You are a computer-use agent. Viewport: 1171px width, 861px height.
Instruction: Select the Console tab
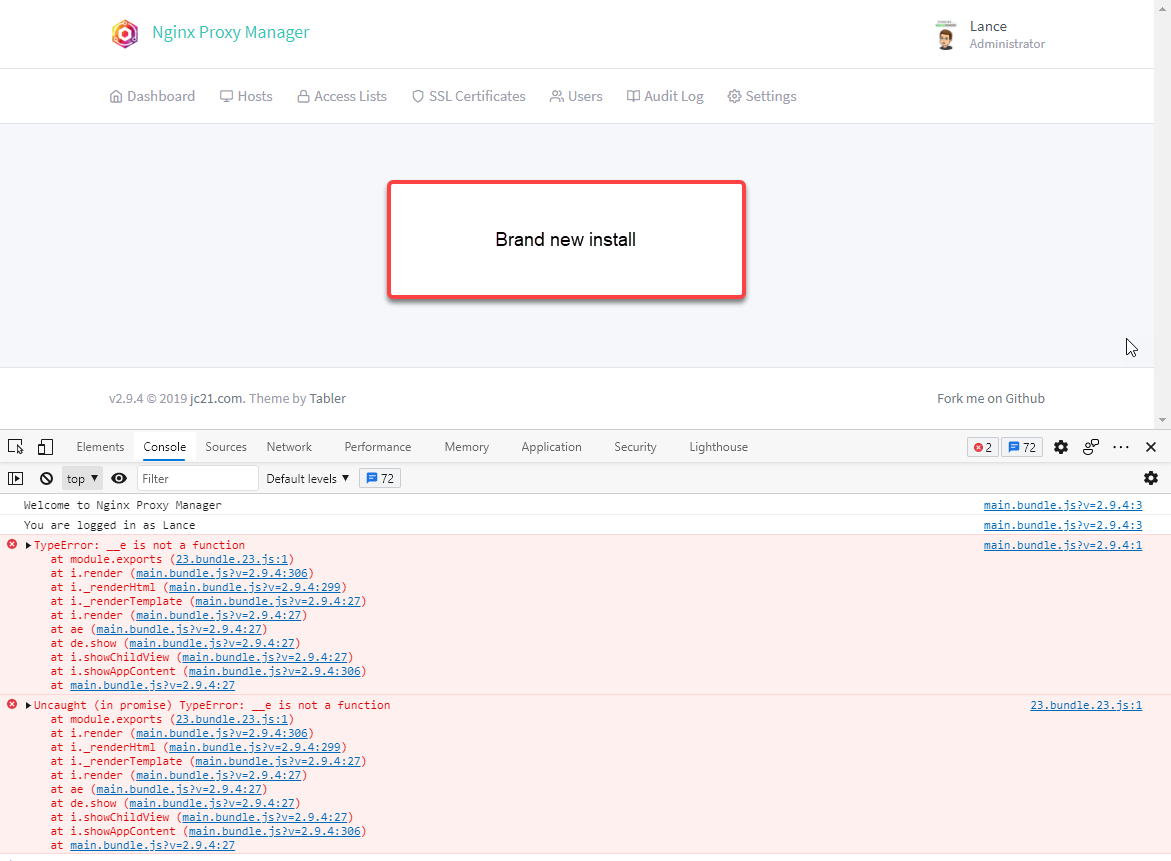(x=164, y=447)
